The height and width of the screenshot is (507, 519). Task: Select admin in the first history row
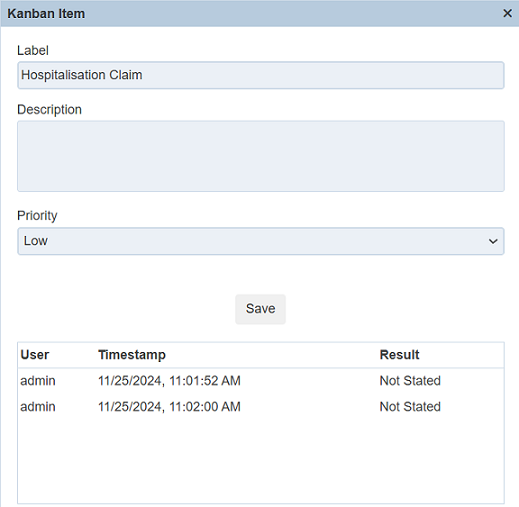38,381
